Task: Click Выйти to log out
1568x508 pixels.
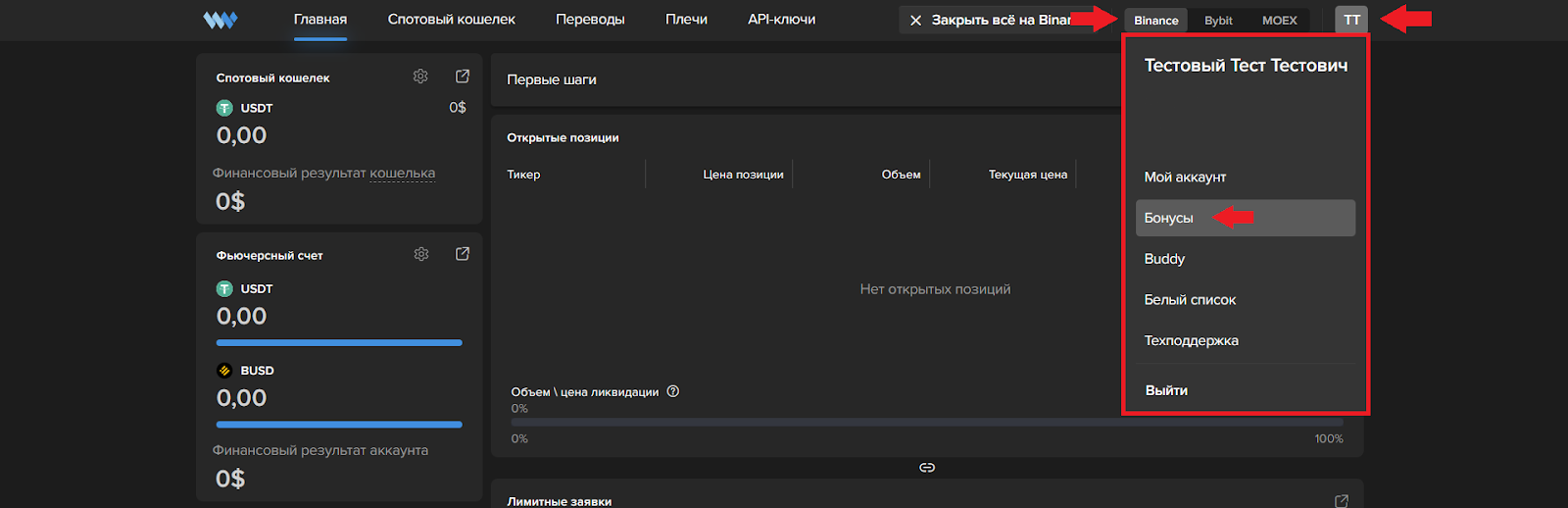Action: pos(1166,390)
